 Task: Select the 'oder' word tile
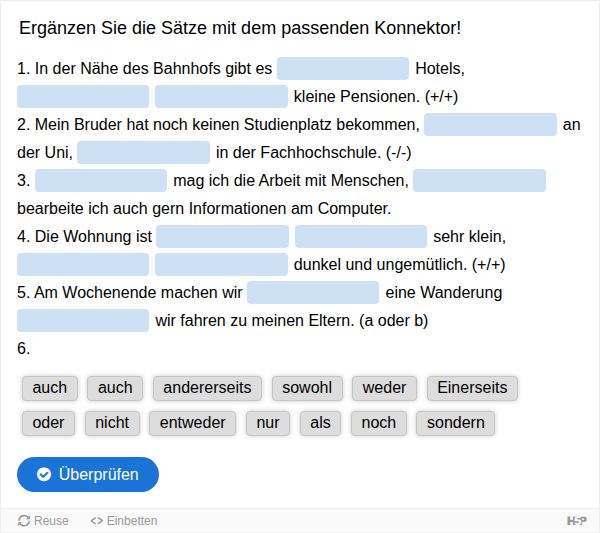click(48, 423)
